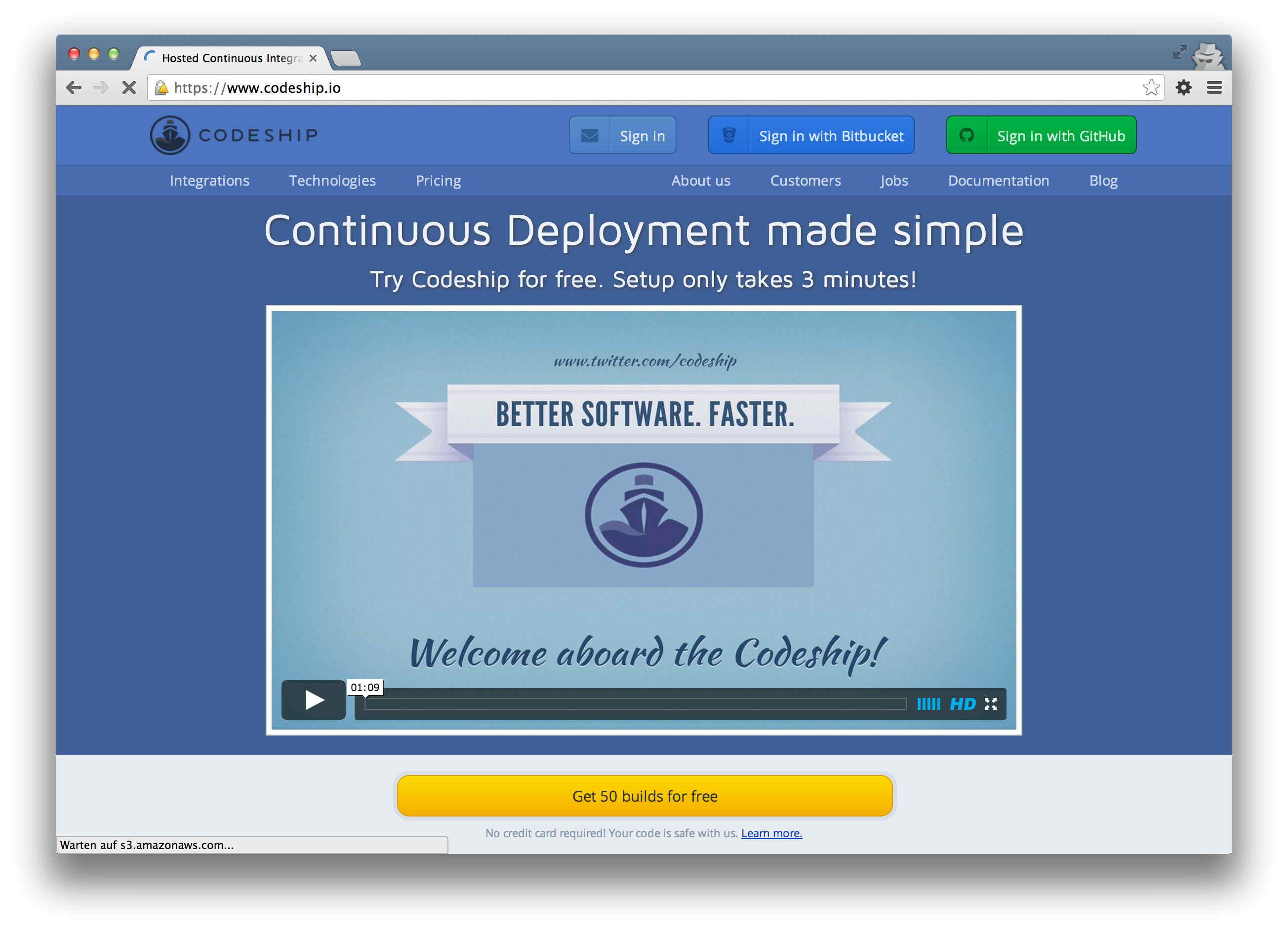1288x932 pixels.
Task: Open Chrome hamburger menu
Action: tap(1214, 87)
